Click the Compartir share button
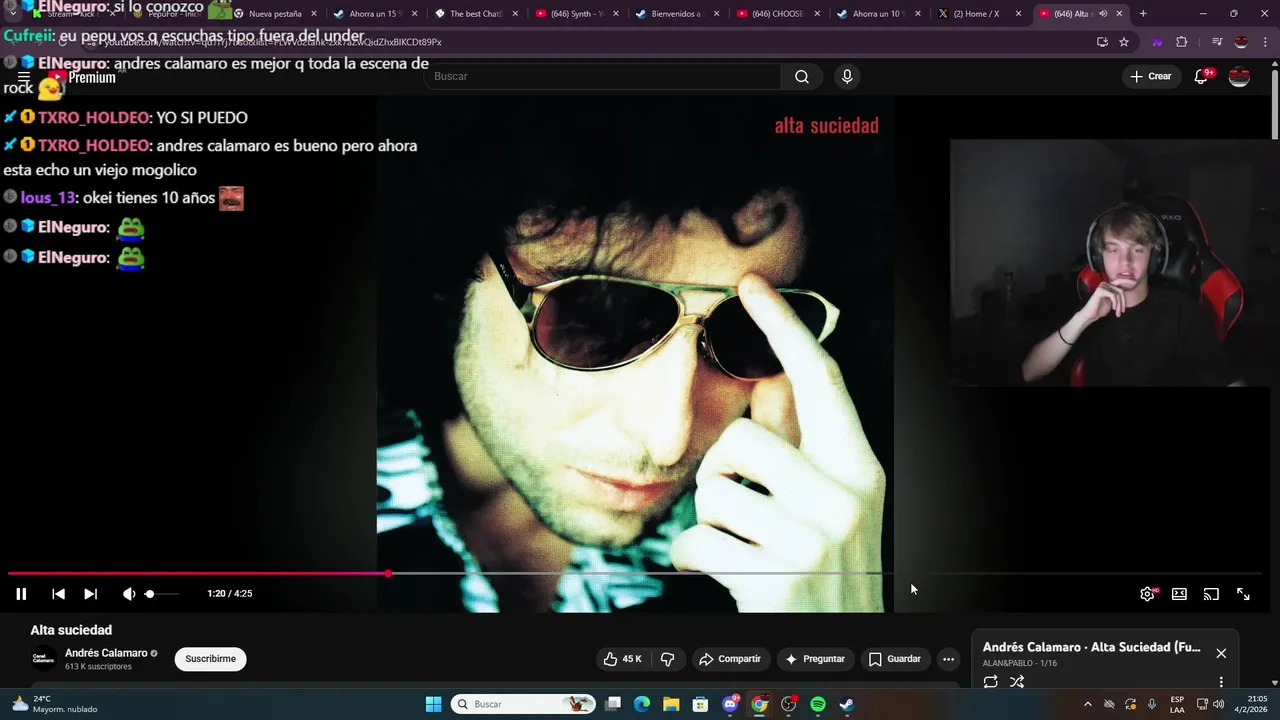 click(730, 659)
